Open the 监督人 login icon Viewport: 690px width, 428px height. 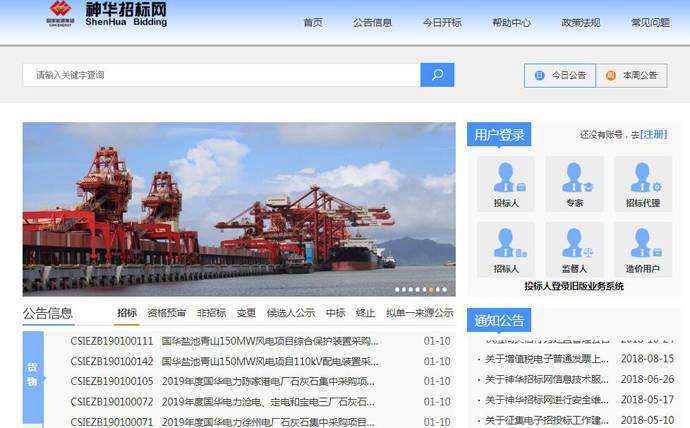tap(574, 249)
